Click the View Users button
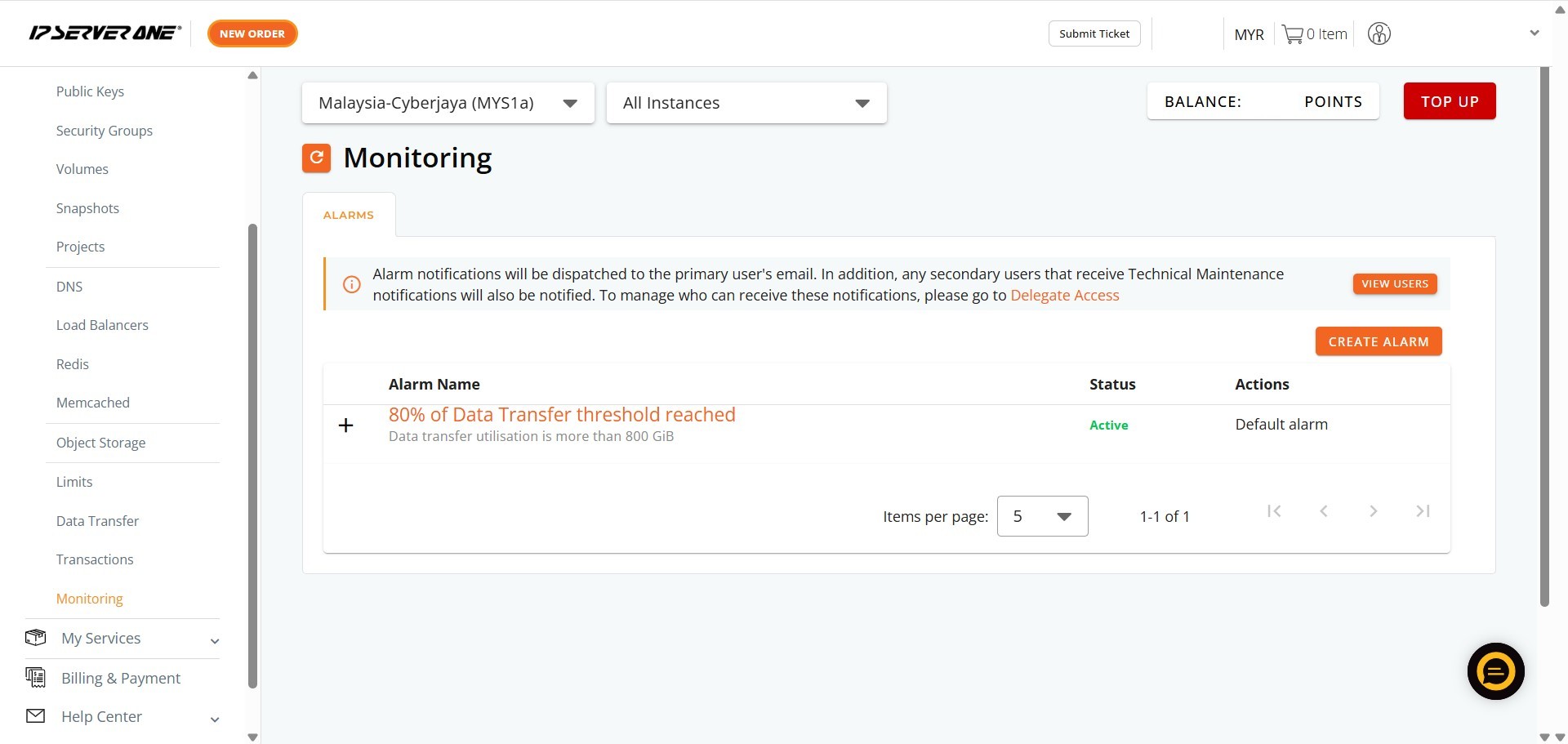Screen dimensions: 1568x744 coord(1394,283)
